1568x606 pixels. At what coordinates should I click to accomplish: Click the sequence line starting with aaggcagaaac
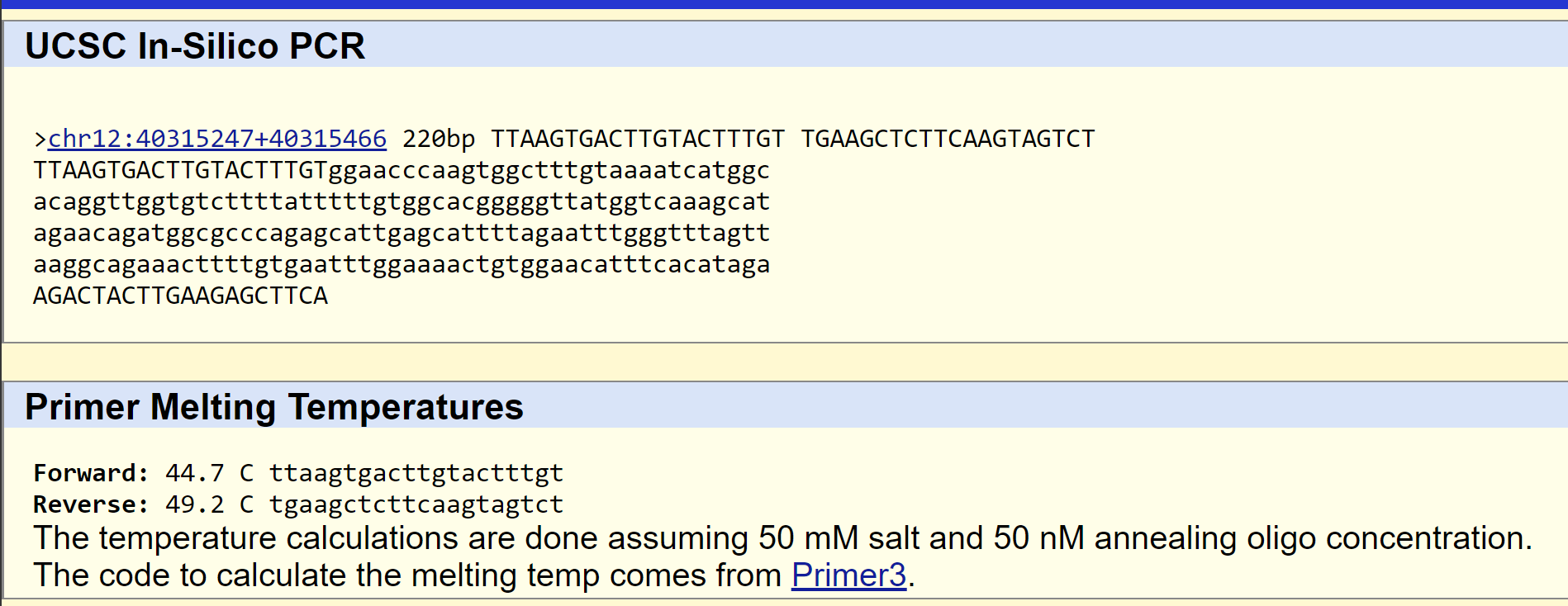[x=402, y=264]
